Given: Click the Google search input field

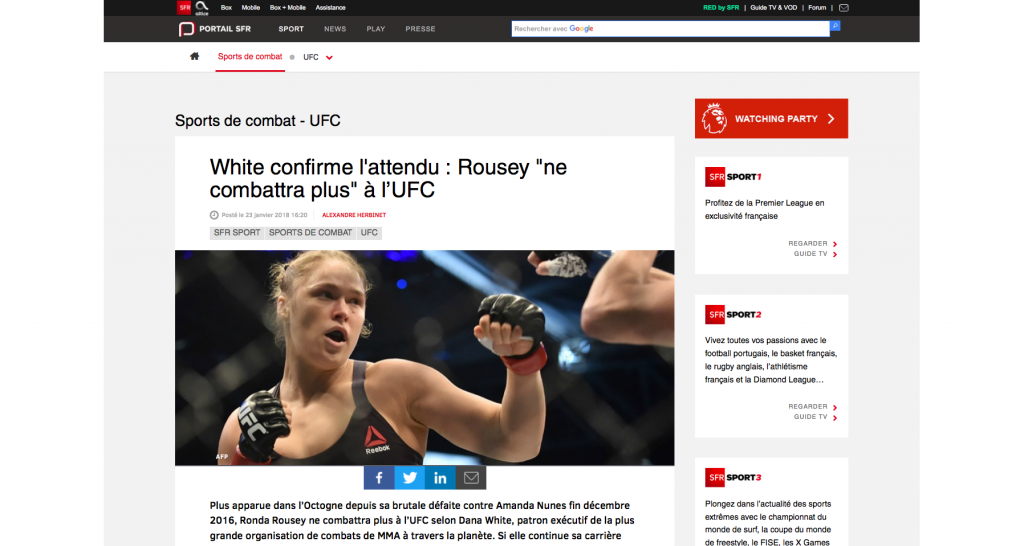Looking at the screenshot, I should [x=670, y=29].
